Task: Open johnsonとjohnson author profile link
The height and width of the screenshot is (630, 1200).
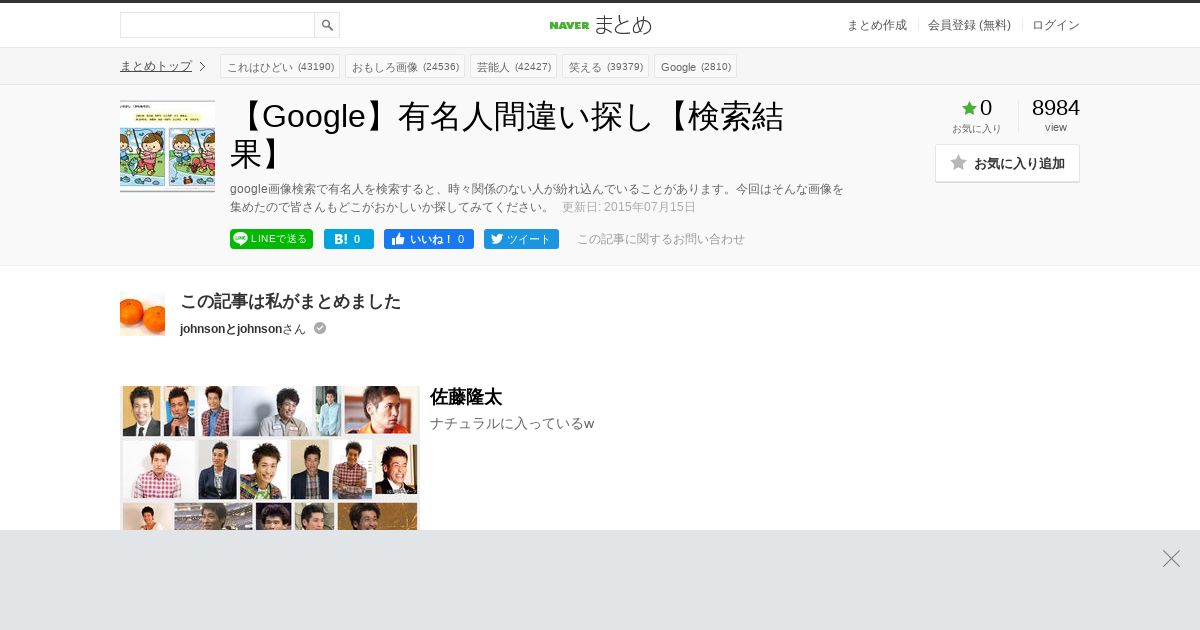Action: [x=231, y=329]
